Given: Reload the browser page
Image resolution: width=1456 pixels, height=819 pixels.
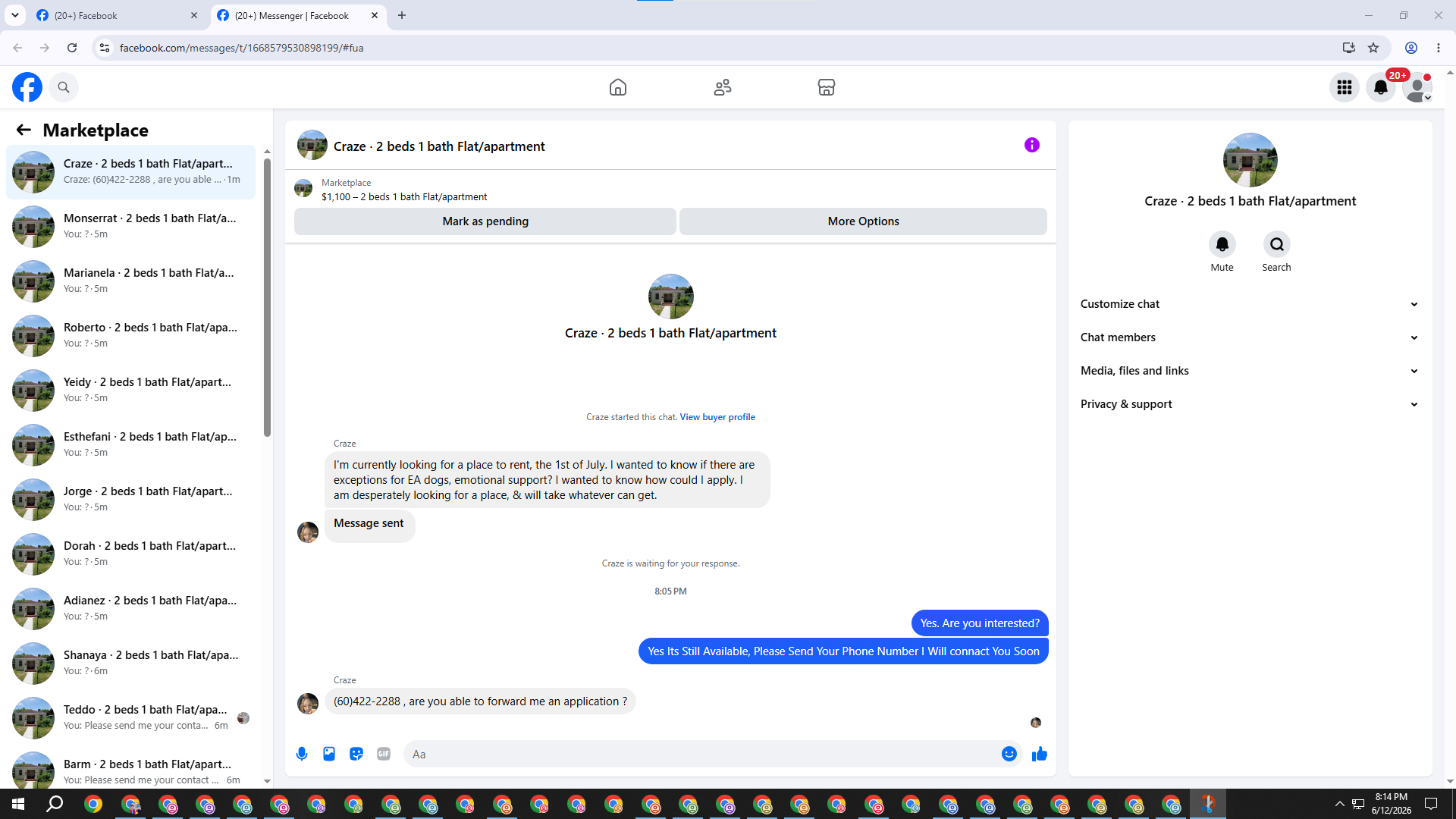Looking at the screenshot, I should [x=72, y=48].
